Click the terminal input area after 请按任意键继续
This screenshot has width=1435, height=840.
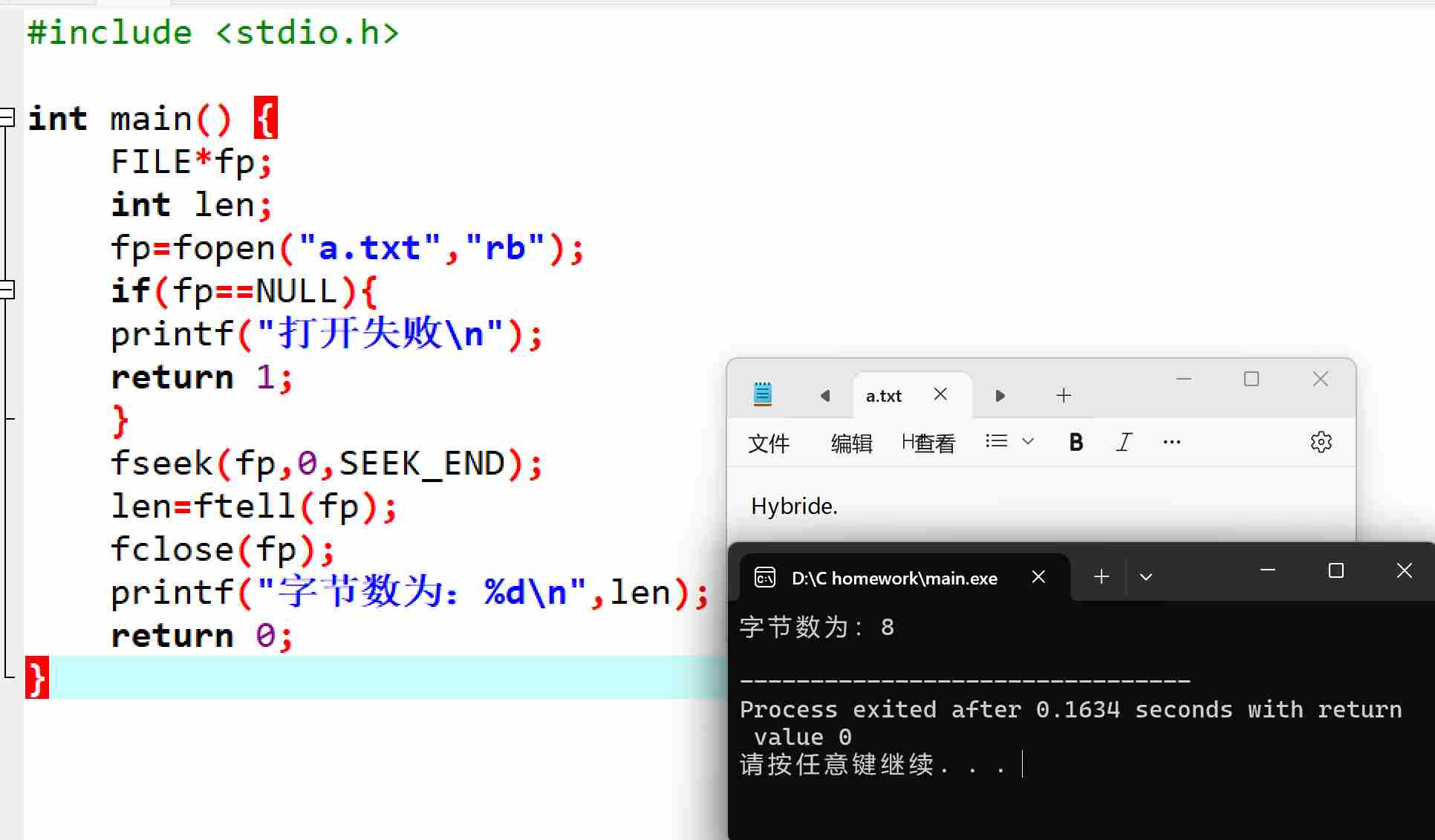(x=1025, y=764)
